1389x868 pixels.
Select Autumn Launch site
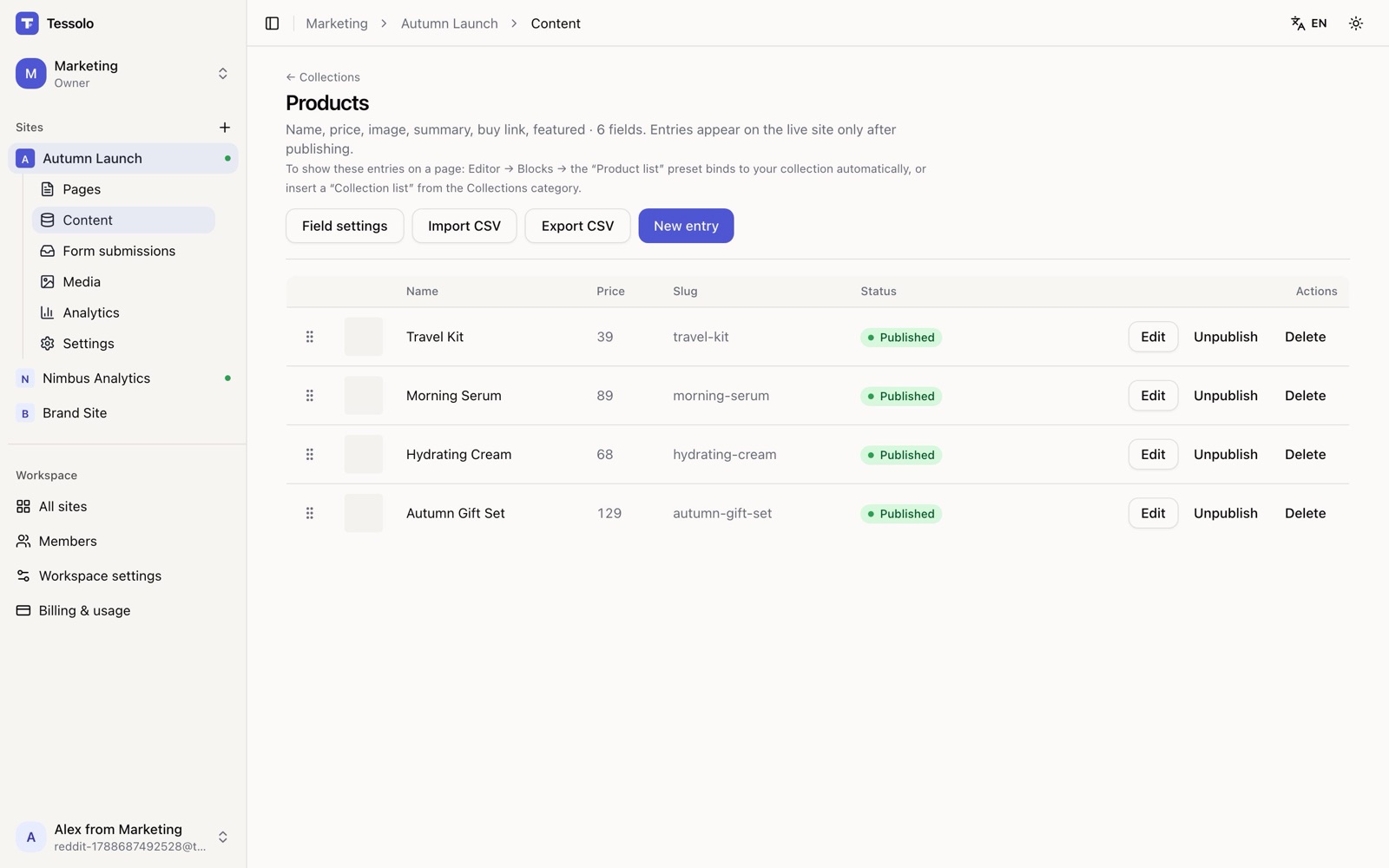point(123,159)
